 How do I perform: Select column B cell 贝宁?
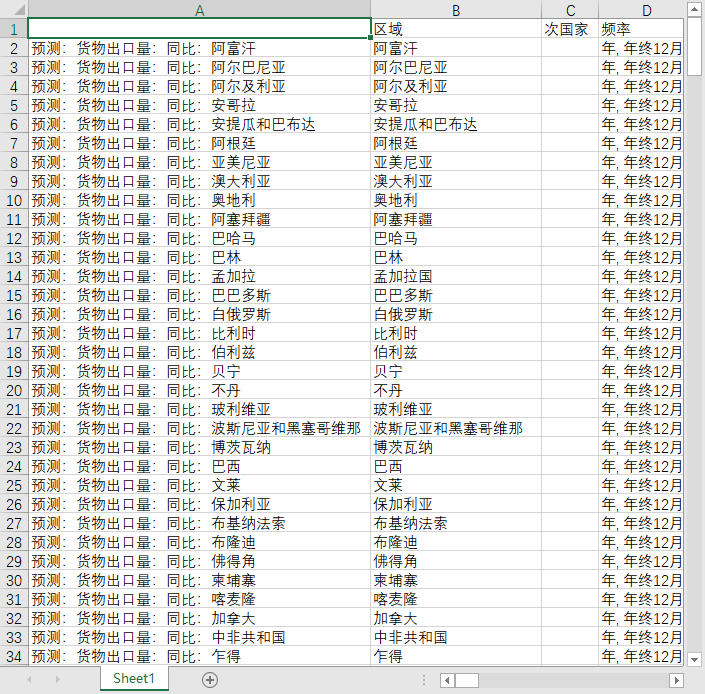coord(456,371)
